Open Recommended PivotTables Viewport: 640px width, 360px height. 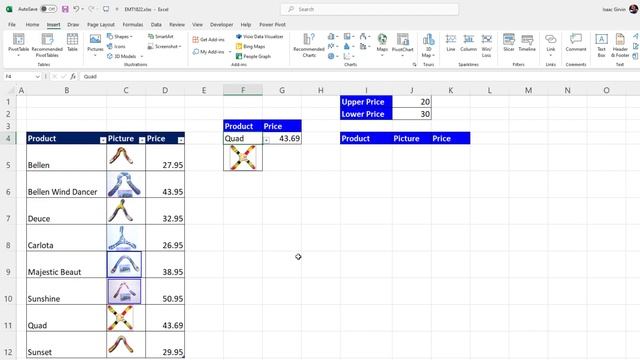(47, 44)
